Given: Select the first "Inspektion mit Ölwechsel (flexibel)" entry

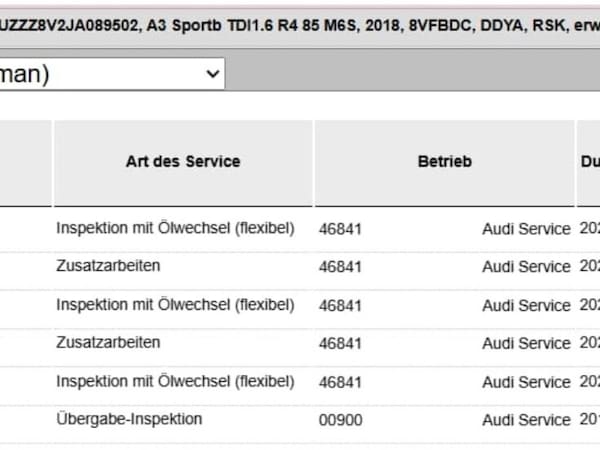Looking at the screenshot, I should tap(175, 228).
